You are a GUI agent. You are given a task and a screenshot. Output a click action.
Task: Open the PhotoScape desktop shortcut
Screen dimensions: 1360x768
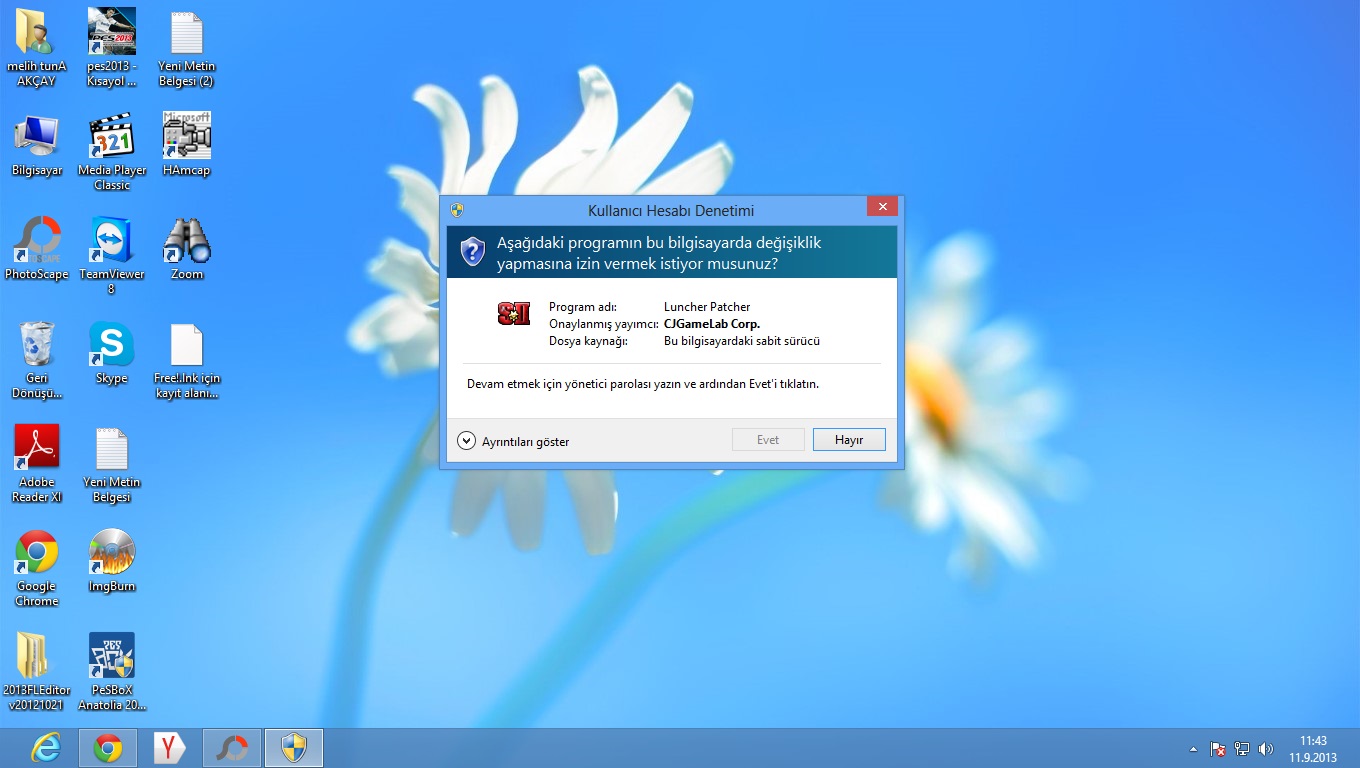[37, 242]
